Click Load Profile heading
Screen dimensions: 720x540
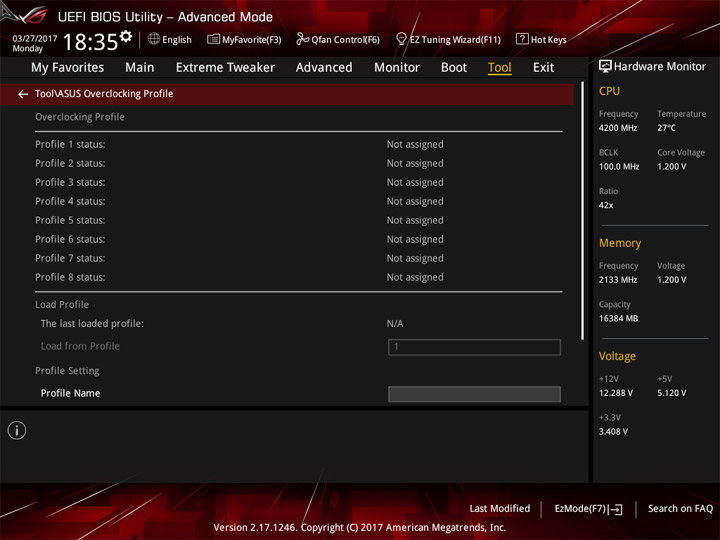[x=62, y=304]
